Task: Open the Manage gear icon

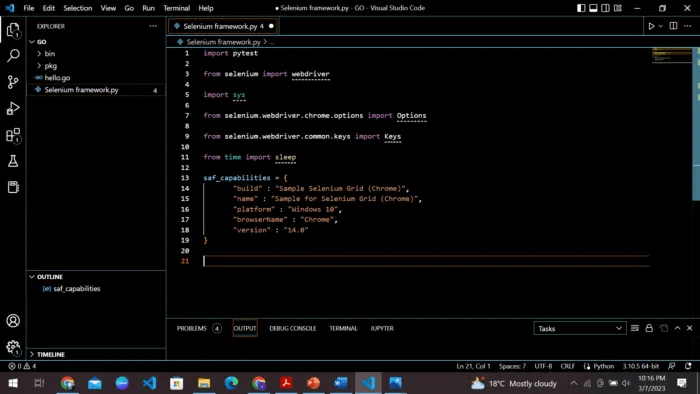Action: 13,347
